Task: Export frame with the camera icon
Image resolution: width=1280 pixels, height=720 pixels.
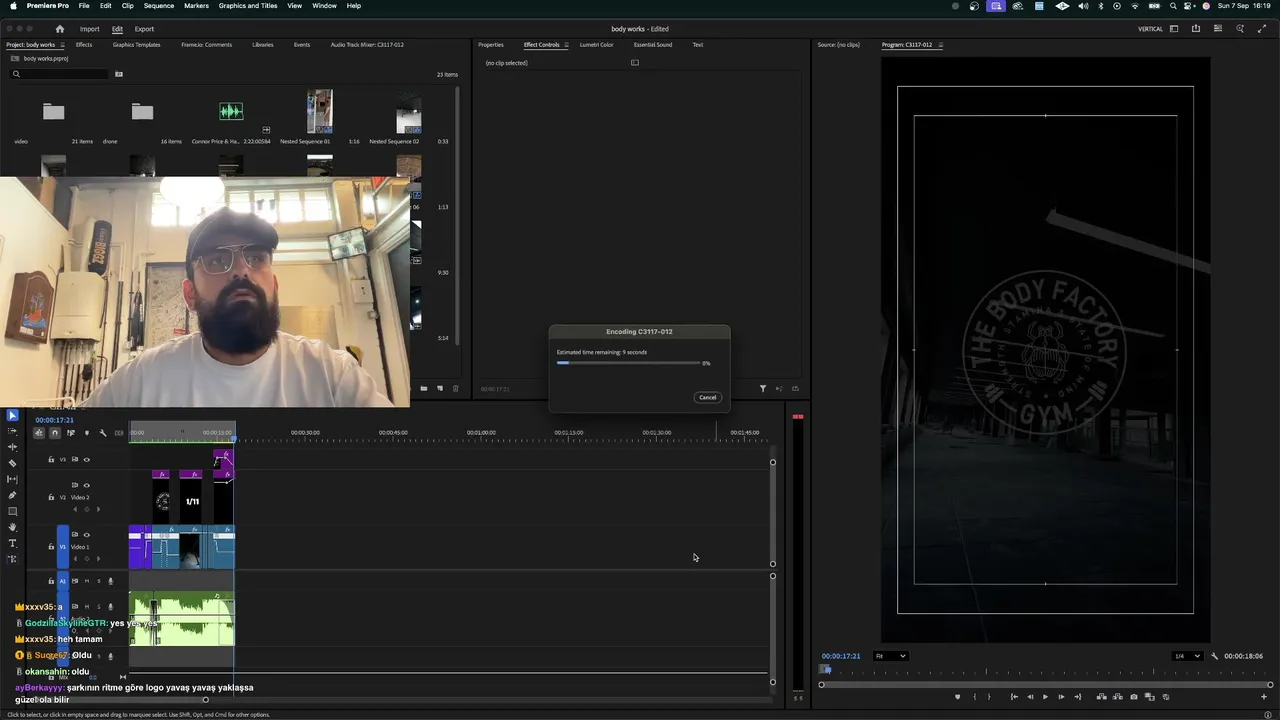Action: tap(1134, 697)
